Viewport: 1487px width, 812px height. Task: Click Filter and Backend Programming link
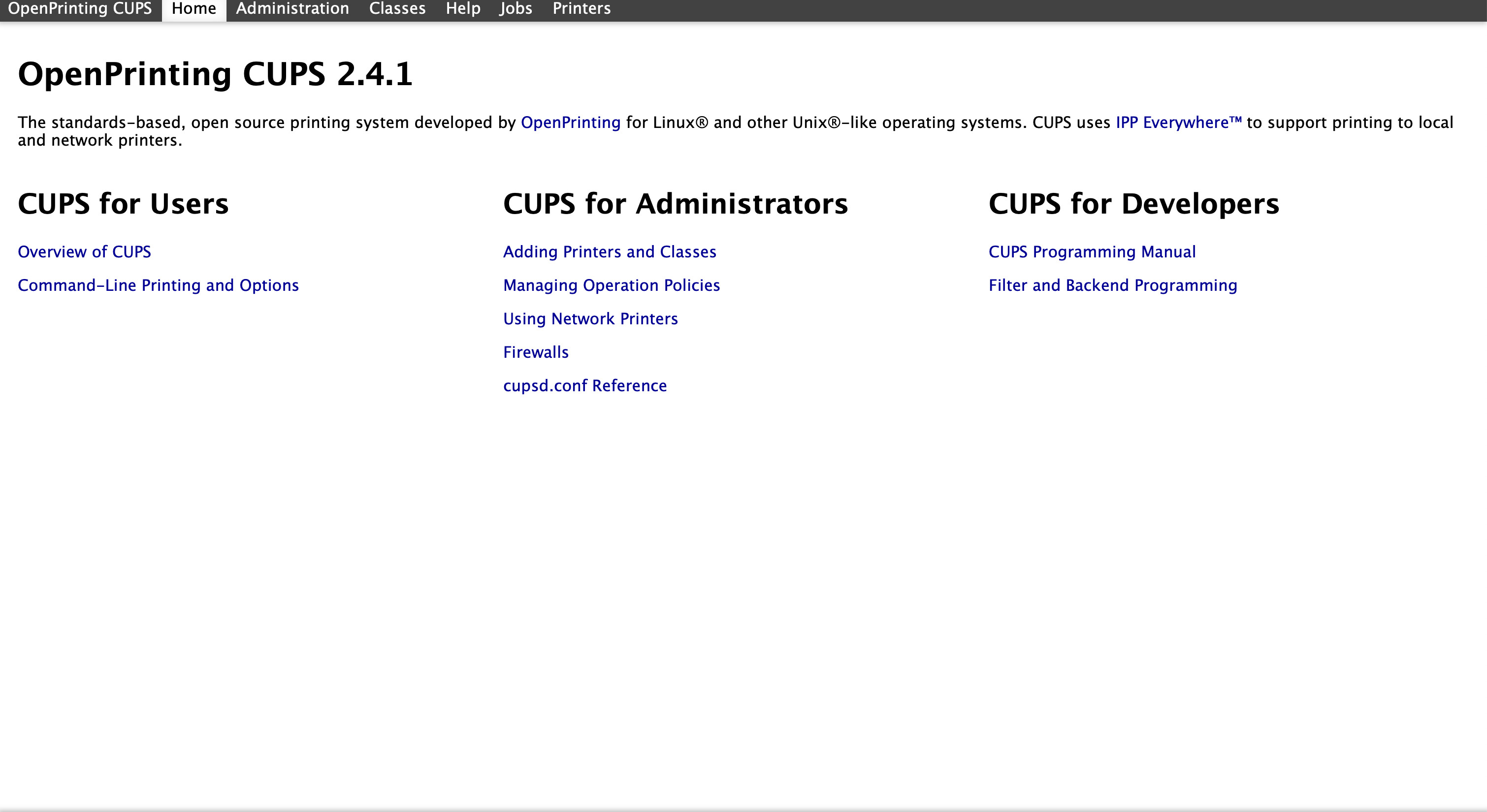(1113, 285)
